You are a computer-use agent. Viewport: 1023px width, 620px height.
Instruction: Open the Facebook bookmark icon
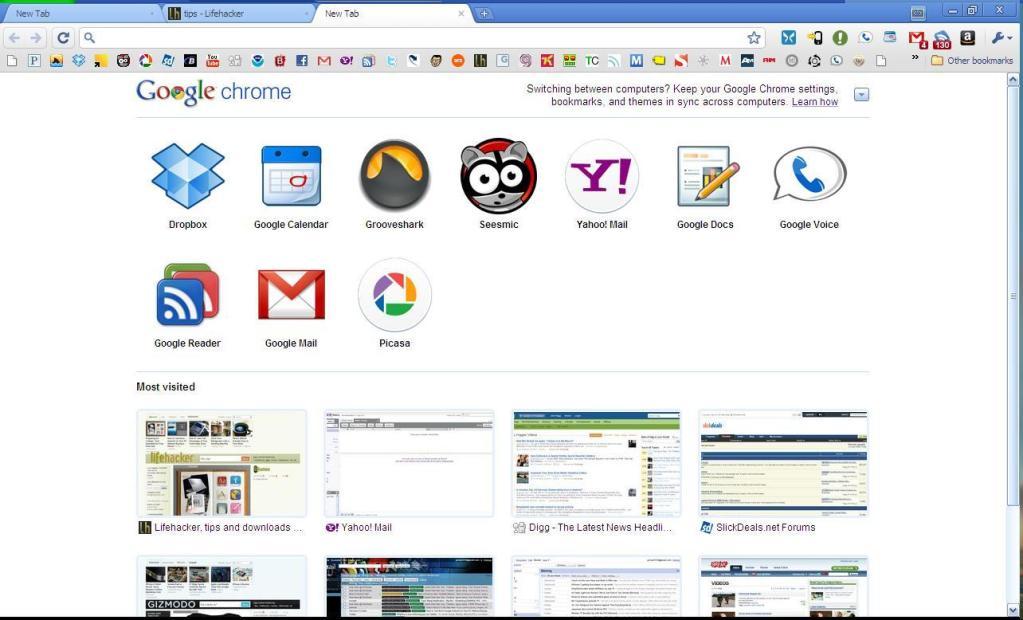301,60
